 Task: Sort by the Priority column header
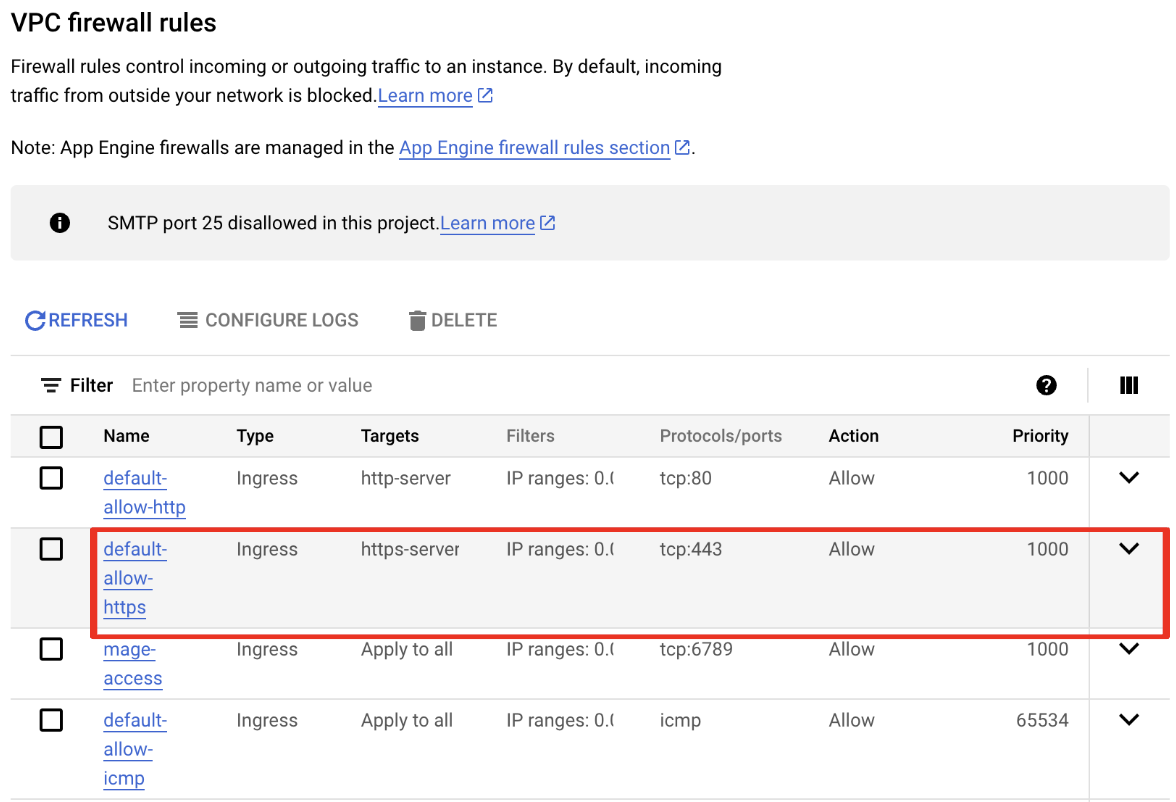click(x=1040, y=436)
